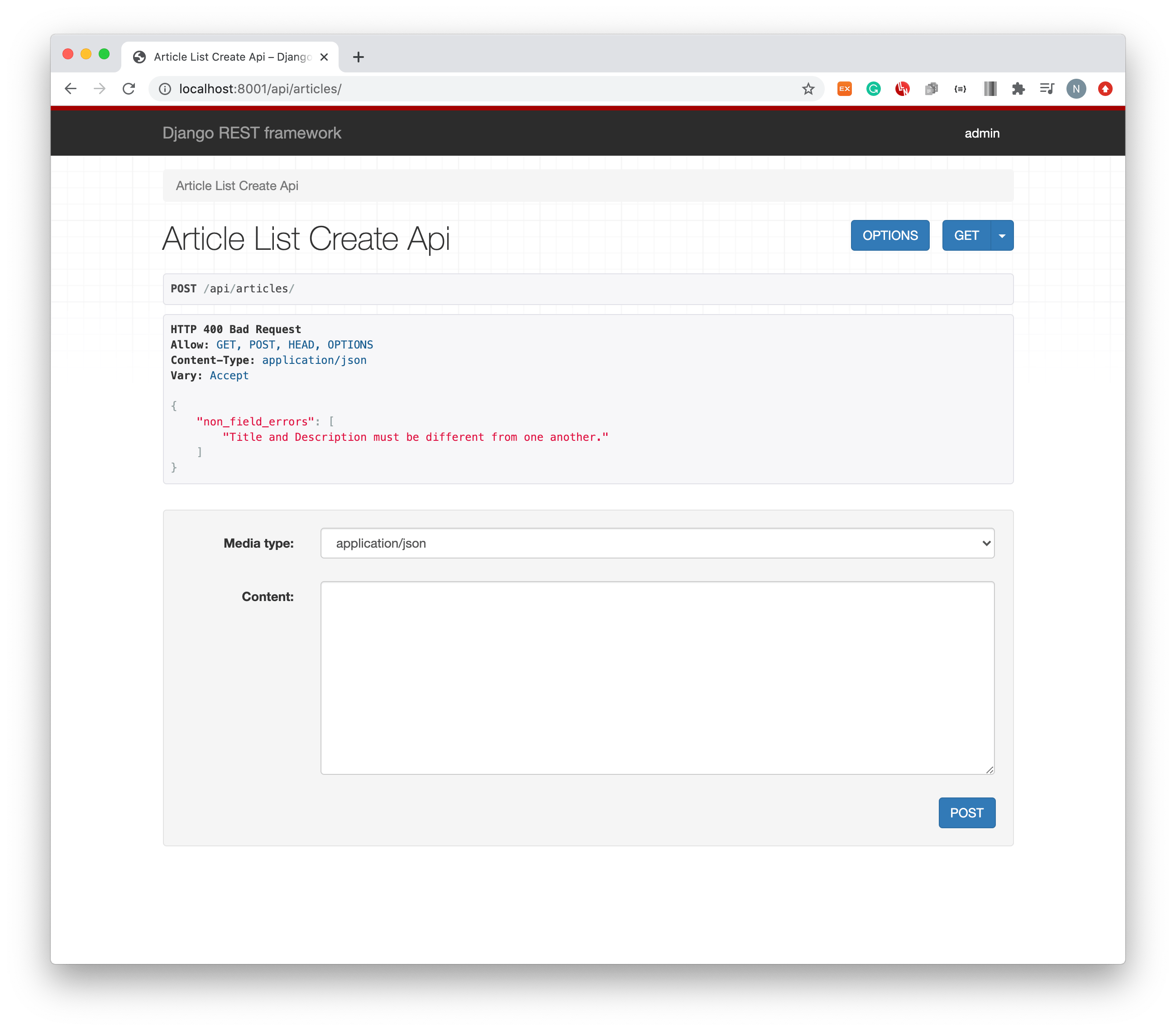This screenshot has width=1176, height=1031.
Task: Open the Grammarly extension icon
Action: click(x=873, y=89)
